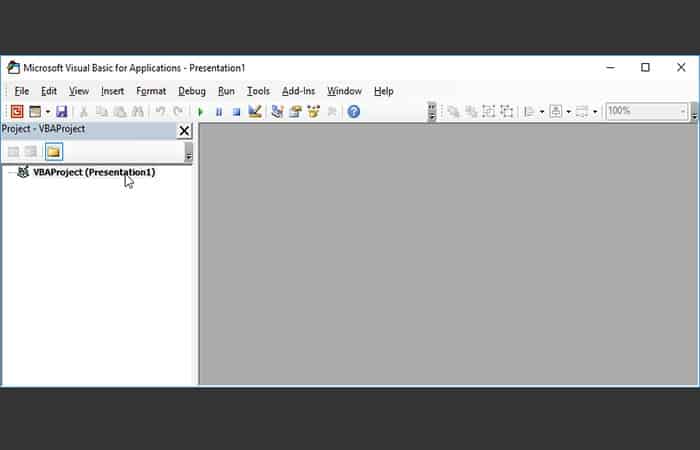700x450 pixels.
Task: Maximize the Visual Basic window
Action: (645, 67)
